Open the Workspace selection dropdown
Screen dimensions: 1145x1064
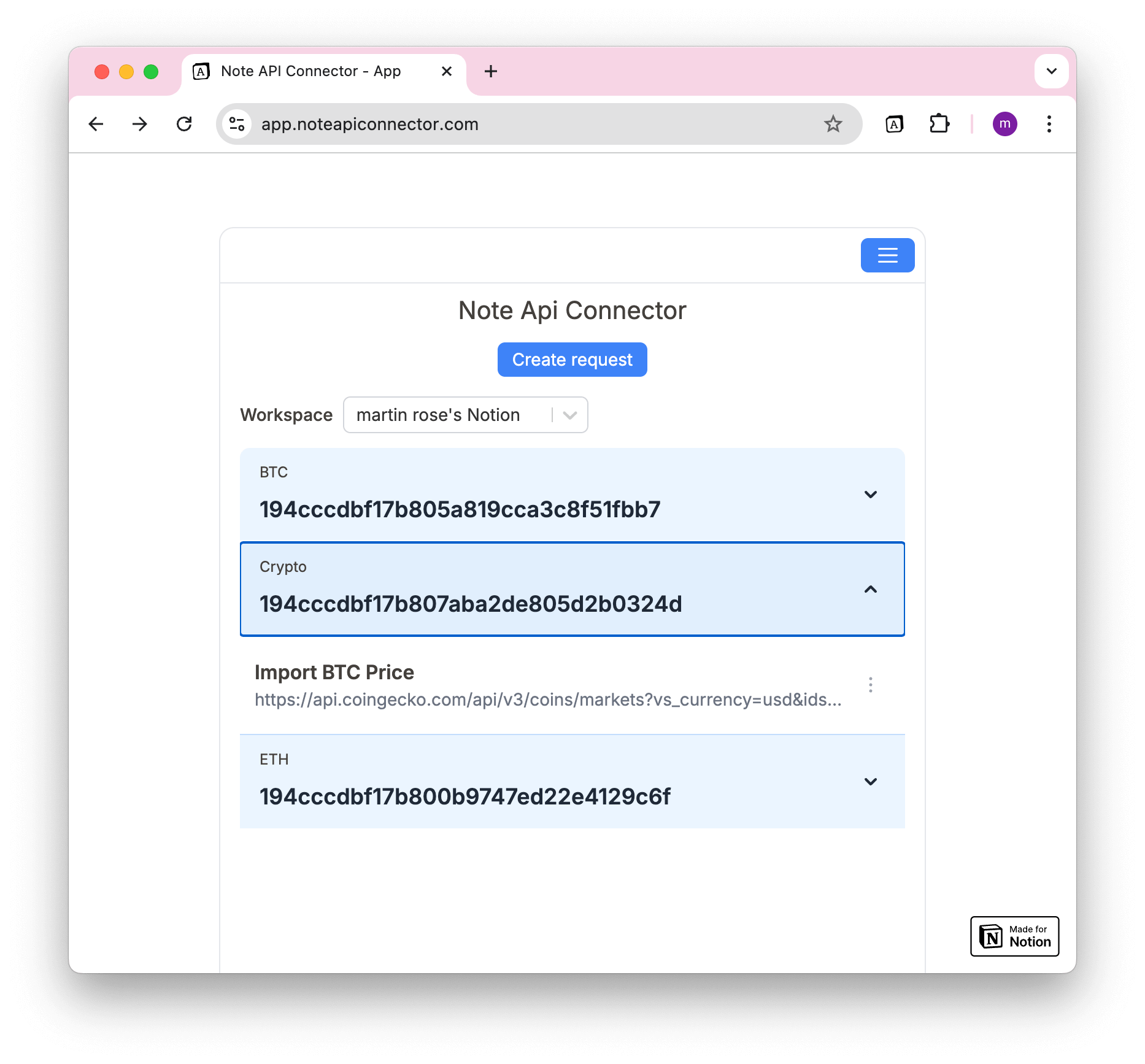tap(568, 415)
